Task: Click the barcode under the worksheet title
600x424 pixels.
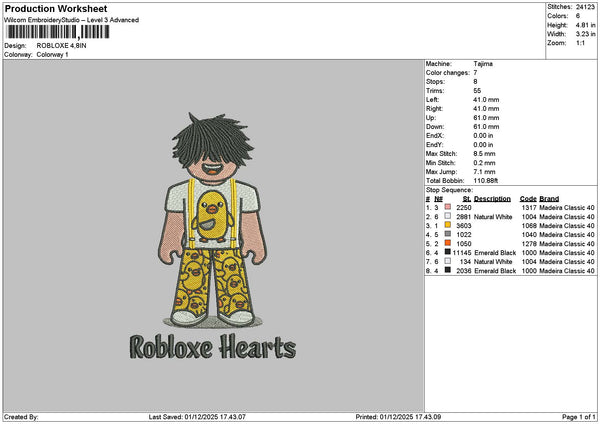Action: [x=58, y=32]
